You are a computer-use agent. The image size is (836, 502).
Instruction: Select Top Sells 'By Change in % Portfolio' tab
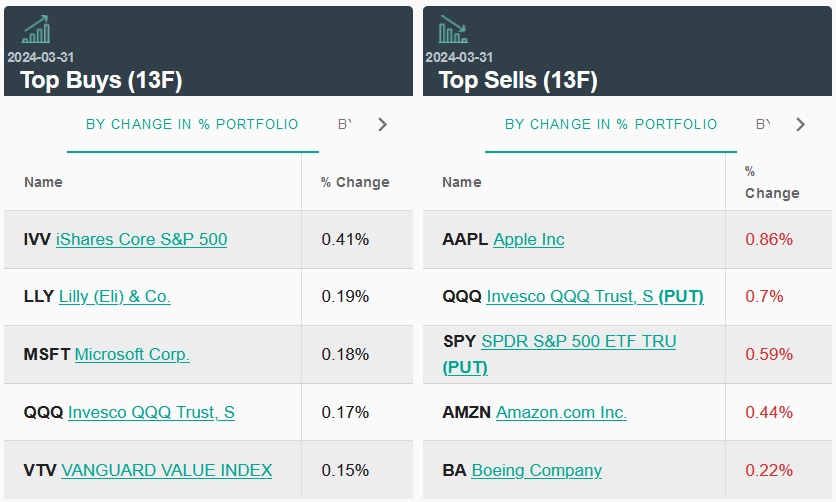(x=611, y=125)
